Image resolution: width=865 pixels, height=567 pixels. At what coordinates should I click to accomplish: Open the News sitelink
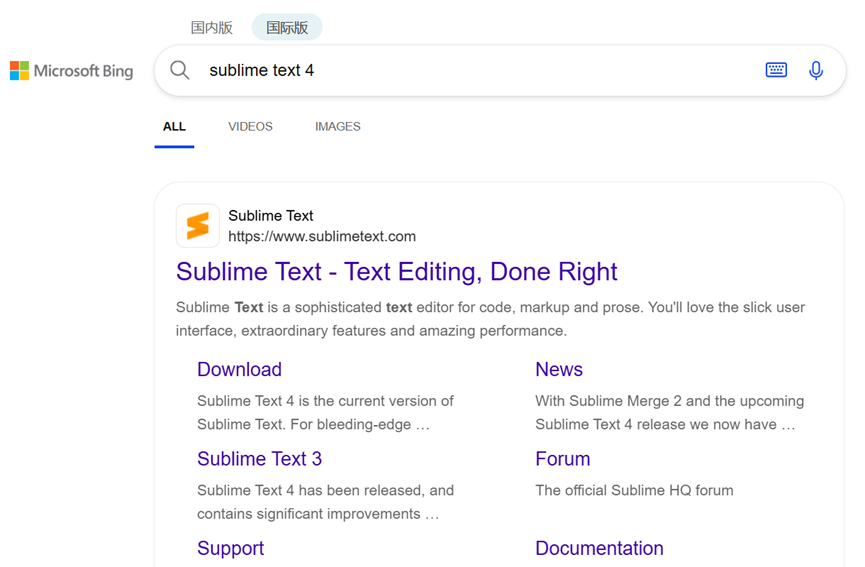[x=559, y=370]
